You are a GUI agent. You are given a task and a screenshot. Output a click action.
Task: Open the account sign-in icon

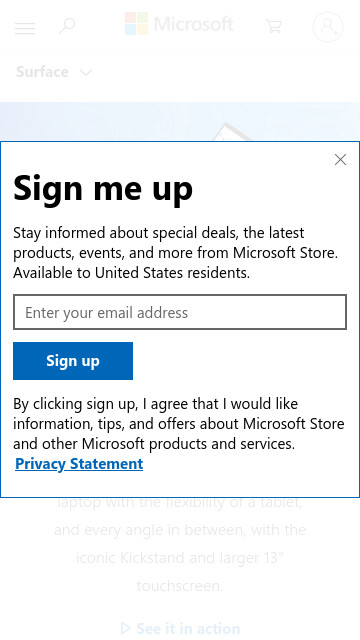tap(327, 27)
